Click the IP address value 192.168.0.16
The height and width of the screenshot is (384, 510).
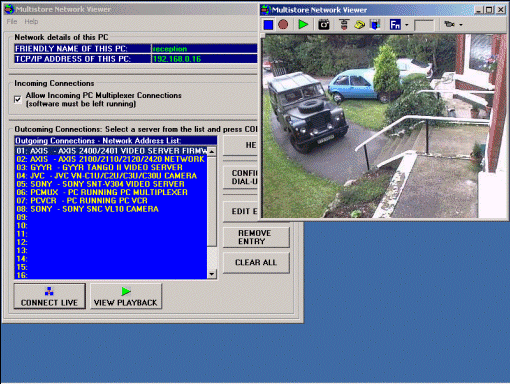[177, 59]
